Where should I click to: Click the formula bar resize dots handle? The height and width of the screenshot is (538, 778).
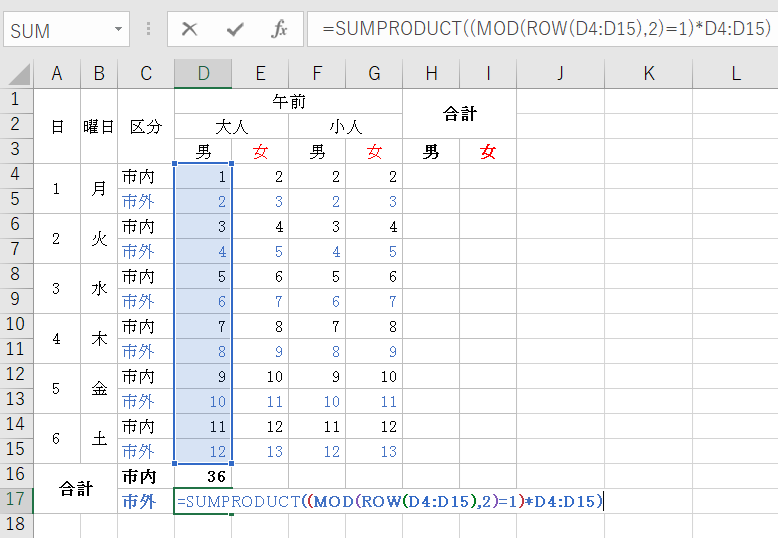(x=148, y=29)
